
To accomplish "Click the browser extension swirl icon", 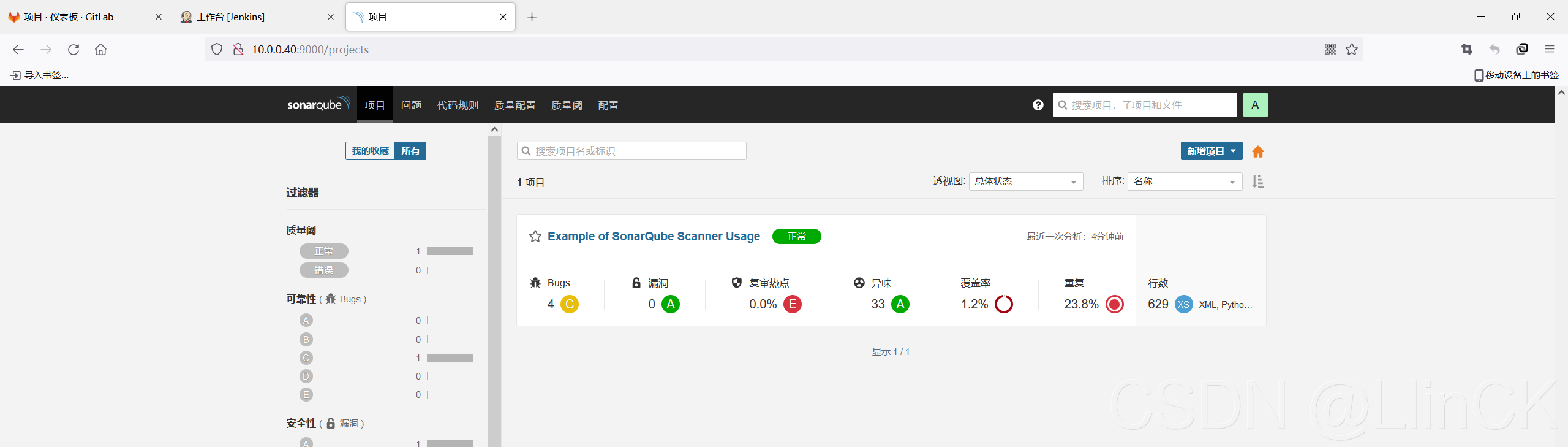I will pyautogui.click(x=1522, y=49).
